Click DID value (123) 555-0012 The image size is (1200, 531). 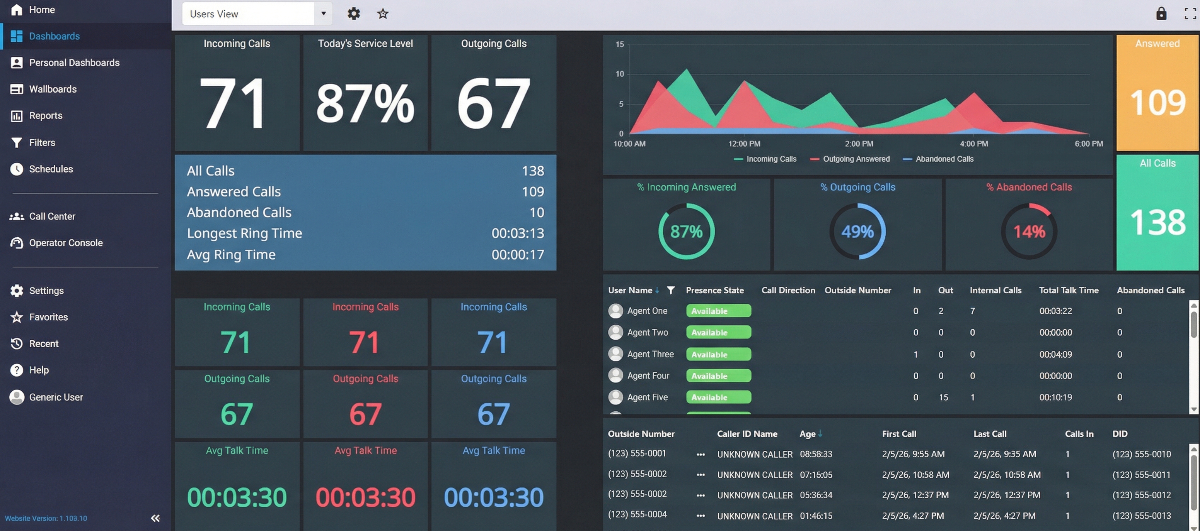(x=1141, y=495)
